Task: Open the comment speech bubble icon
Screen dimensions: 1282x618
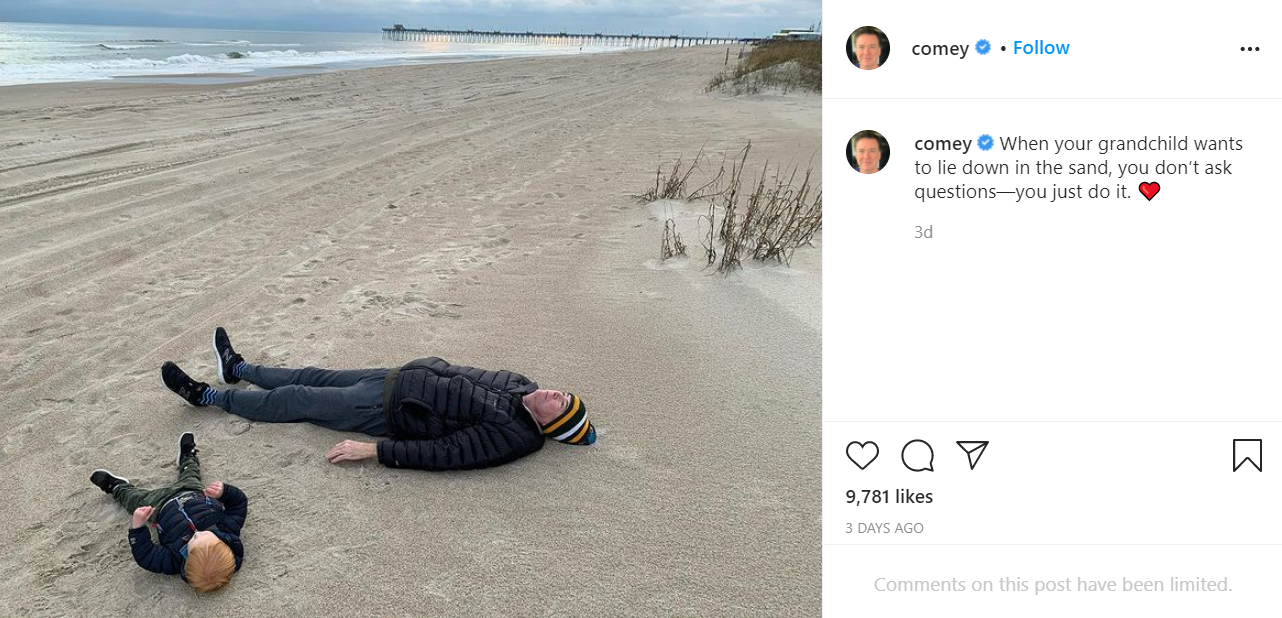Action: coord(917,456)
